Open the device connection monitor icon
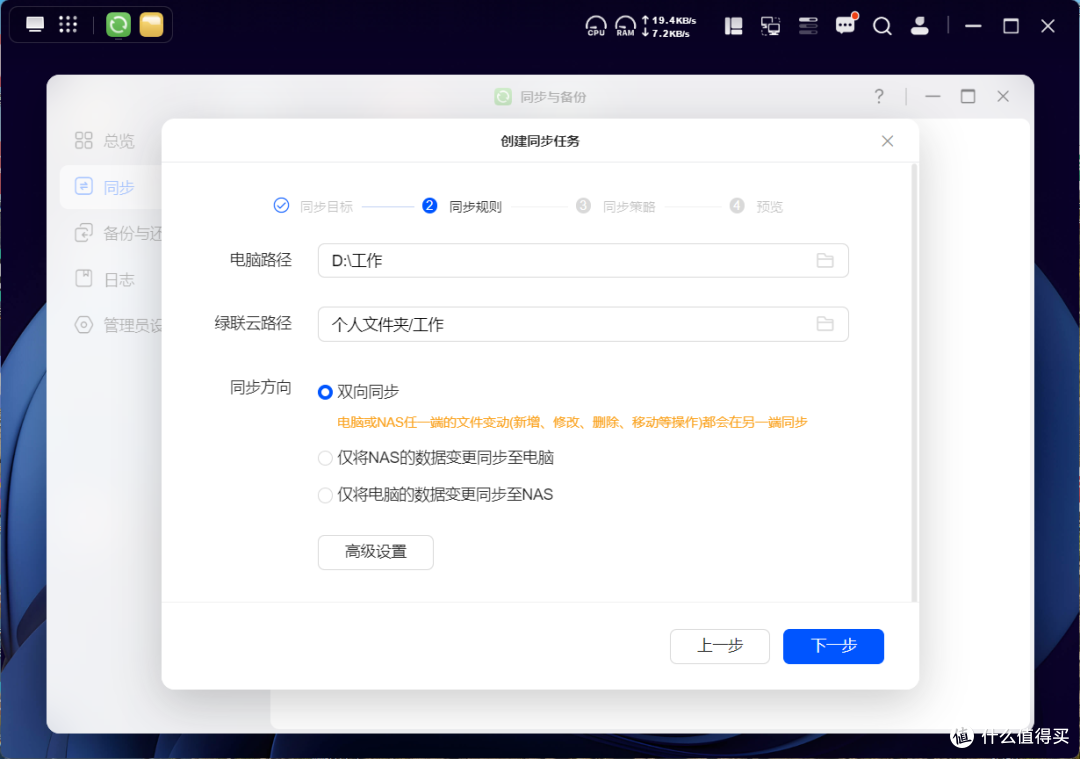Image resolution: width=1080 pixels, height=759 pixels. point(770,26)
